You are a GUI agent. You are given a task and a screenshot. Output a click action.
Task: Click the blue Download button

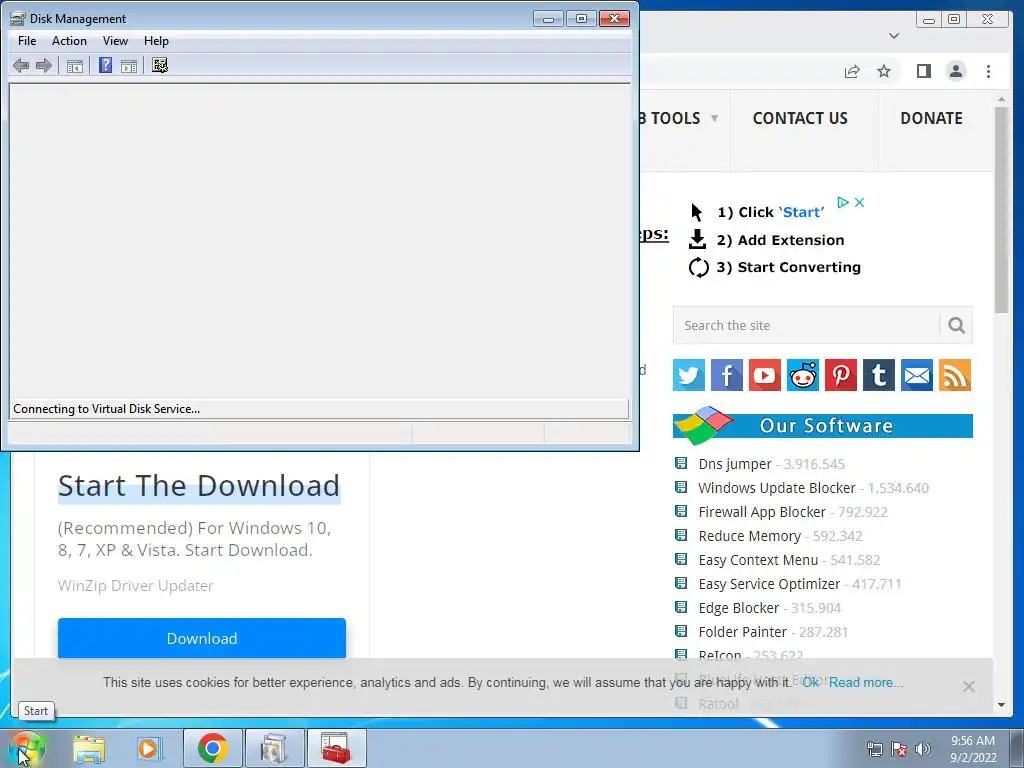click(x=202, y=638)
